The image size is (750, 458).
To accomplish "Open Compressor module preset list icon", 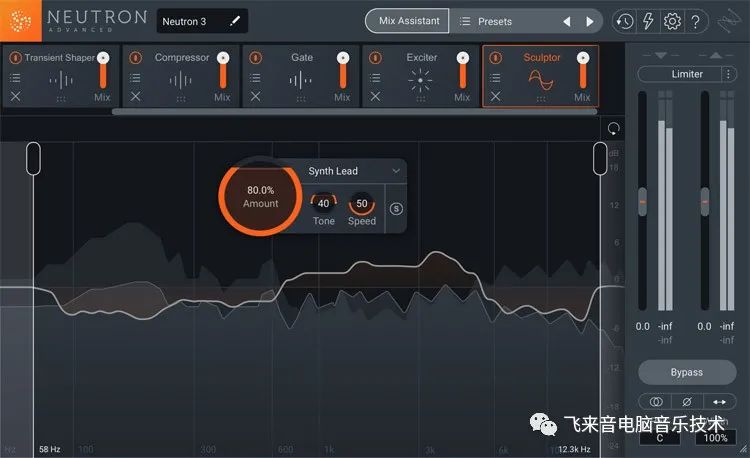I will tap(135, 77).
